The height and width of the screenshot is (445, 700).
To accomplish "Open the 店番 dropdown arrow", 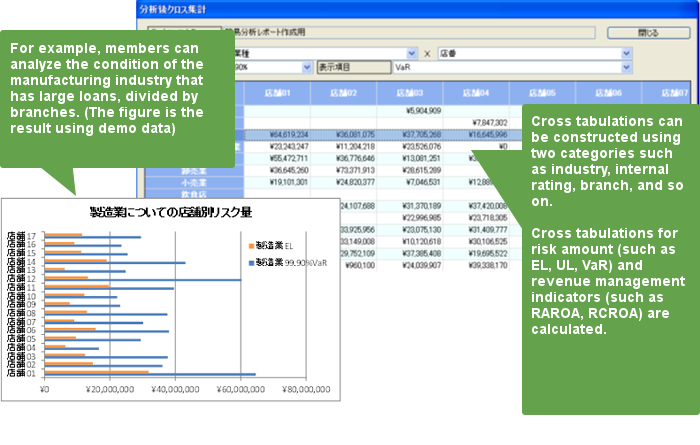I will click(627, 52).
